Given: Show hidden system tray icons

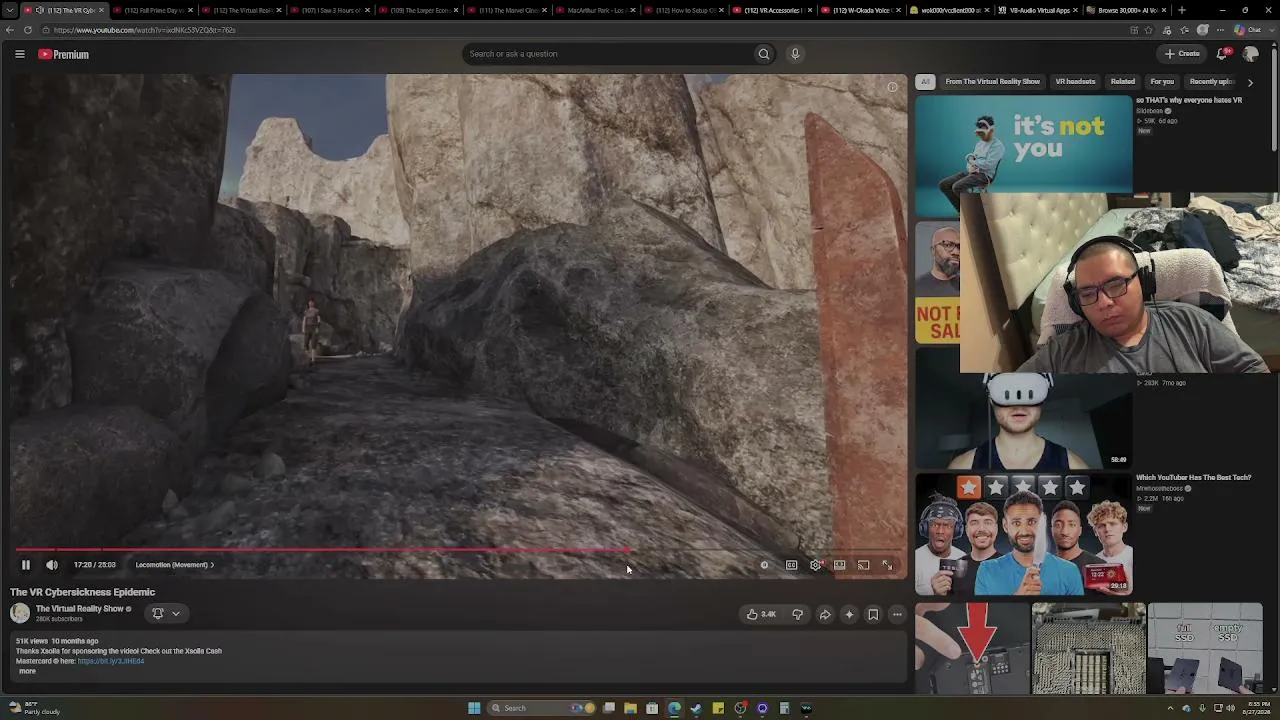Looking at the screenshot, I should (1170, 708).
